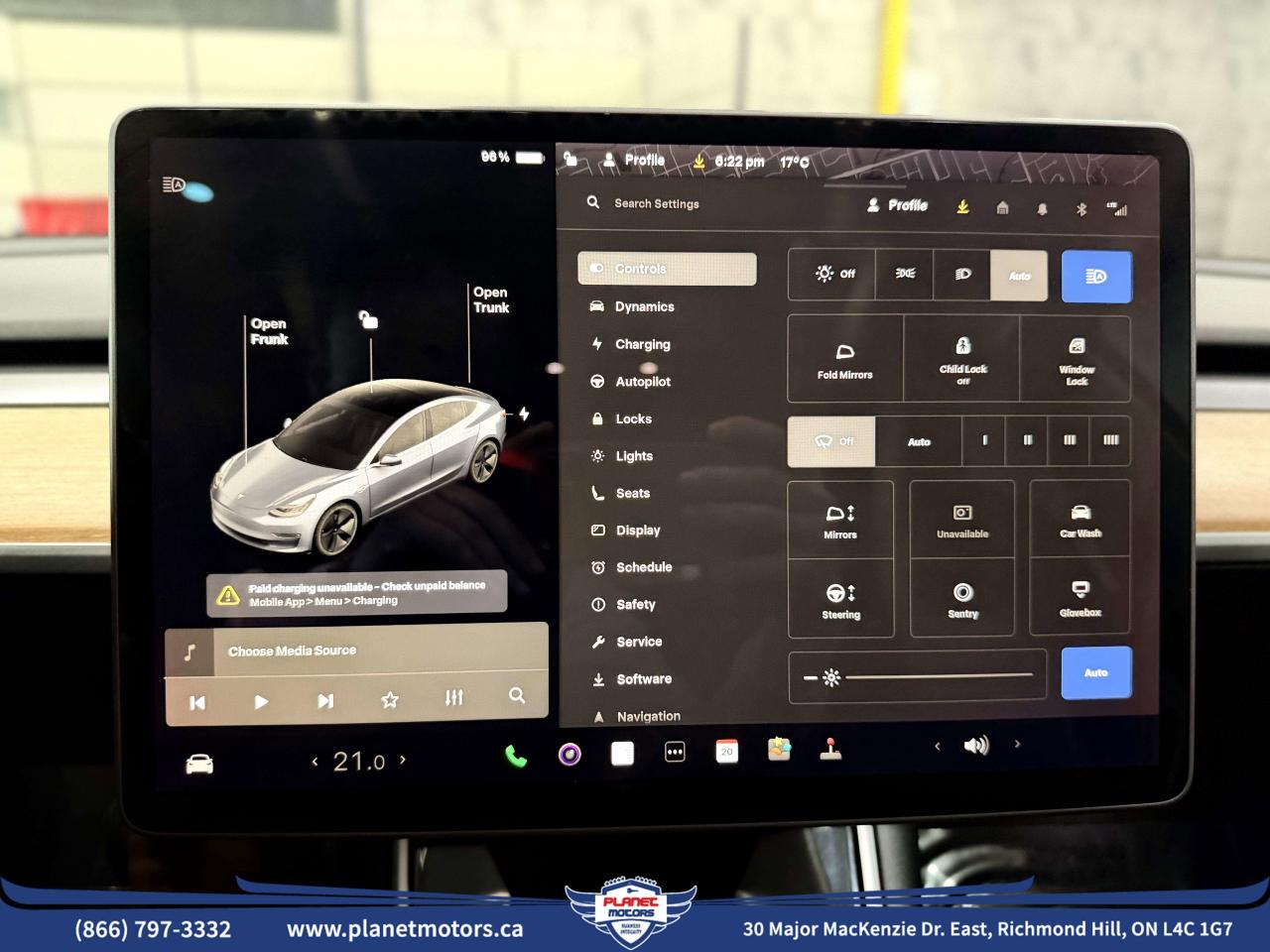This screenshot has height=952, width=1270.
Task: Tap the Fold Mirrors icon
Action: pos(843,358)
